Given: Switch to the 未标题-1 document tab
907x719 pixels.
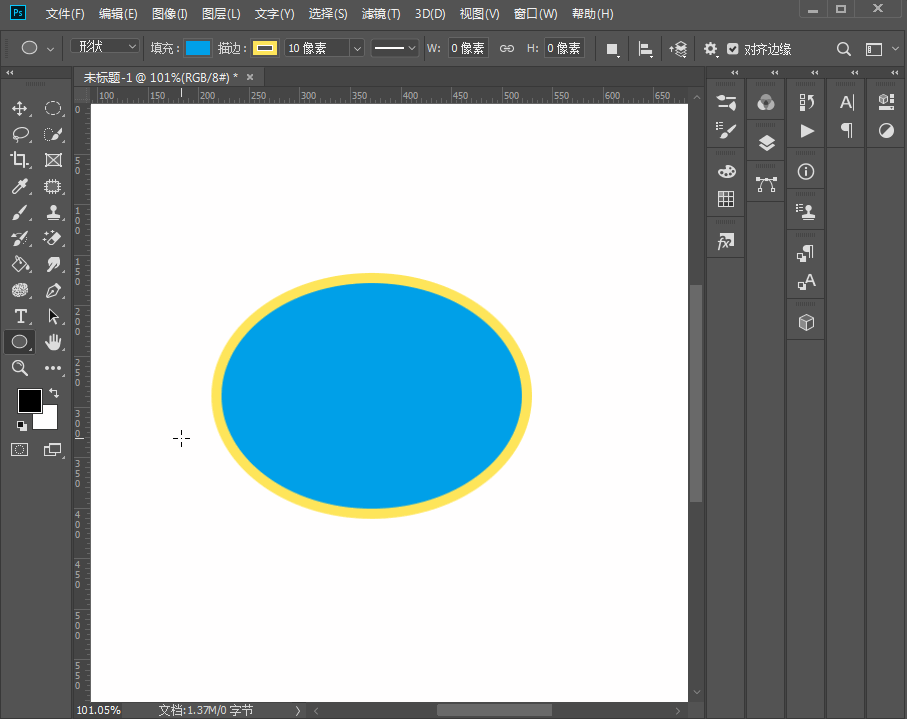Looking at the screenshot, I should click(160, 78).
